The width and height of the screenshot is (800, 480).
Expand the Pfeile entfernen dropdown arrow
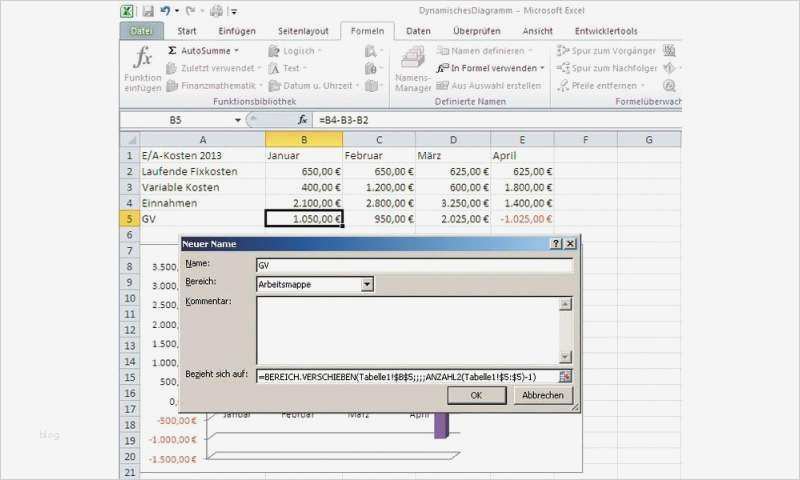(643, 86)
